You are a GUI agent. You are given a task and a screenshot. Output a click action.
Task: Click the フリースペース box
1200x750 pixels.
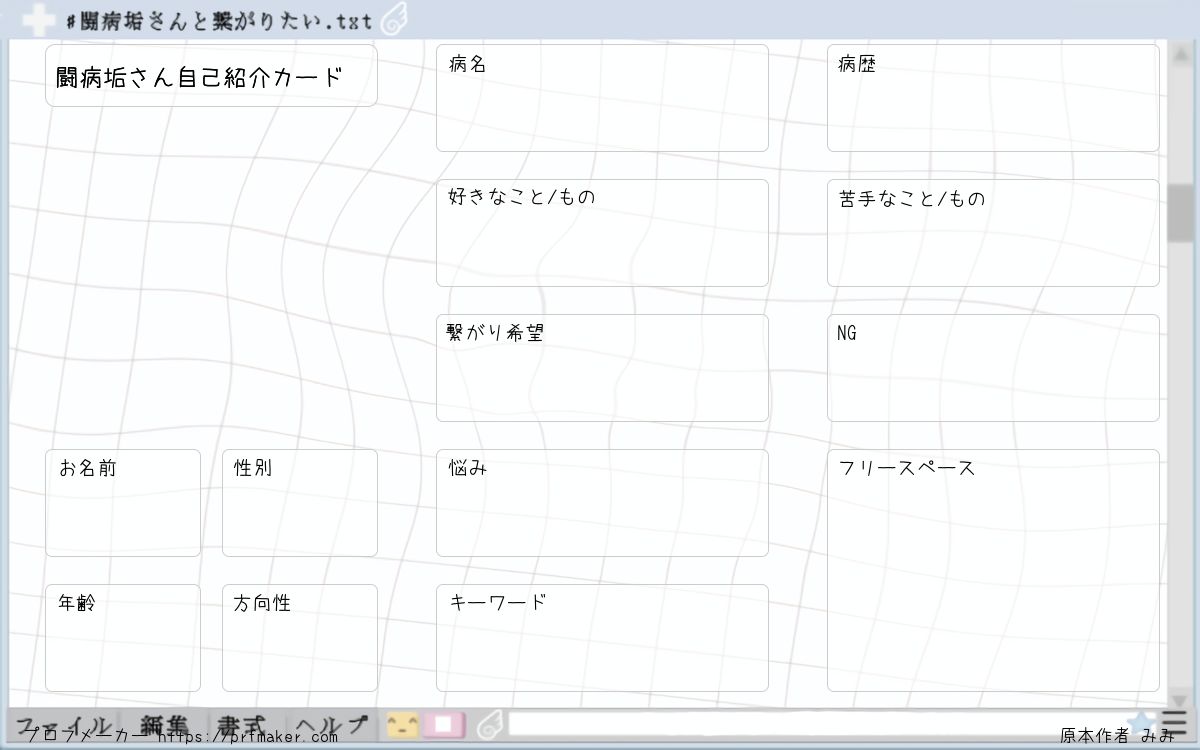pyautogui.click(x=993, y=570)
